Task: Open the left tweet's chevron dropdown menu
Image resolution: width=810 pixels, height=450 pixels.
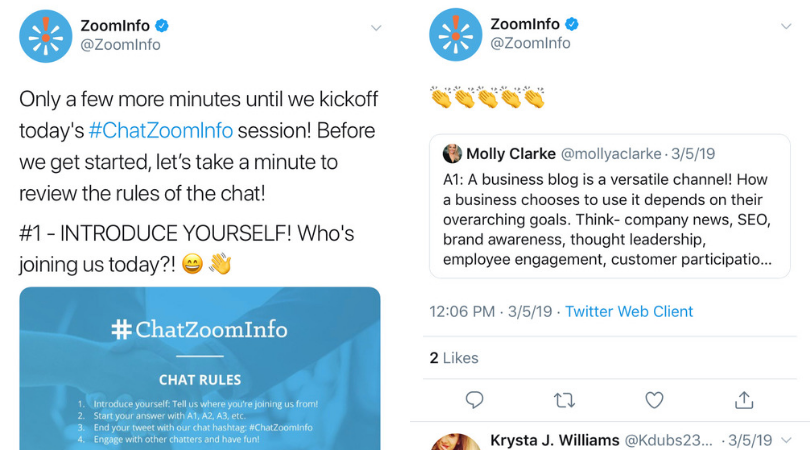Action: pyautogui.click(x=376, y=27)
